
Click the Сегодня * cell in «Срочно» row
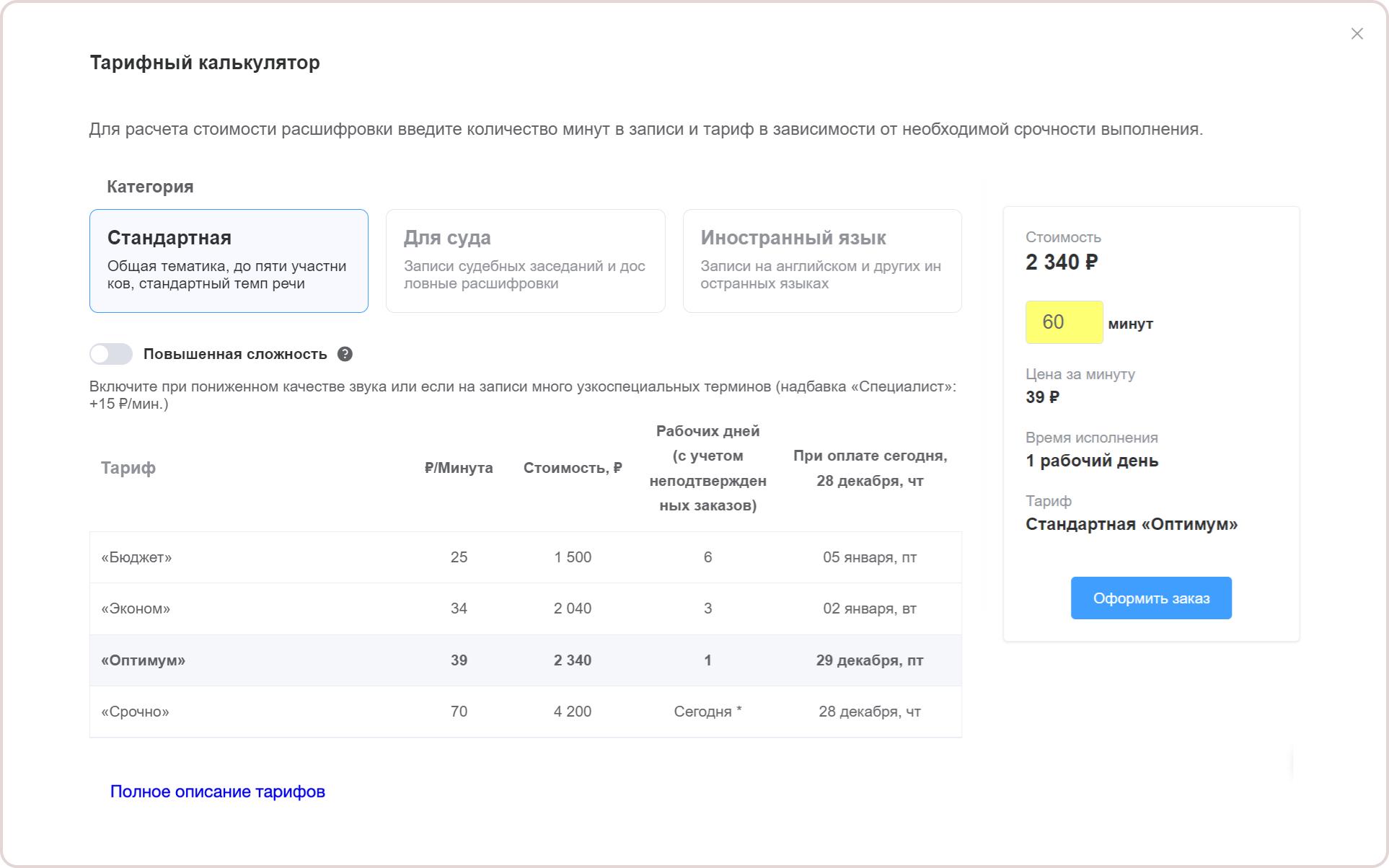click(x=707, y=712)
